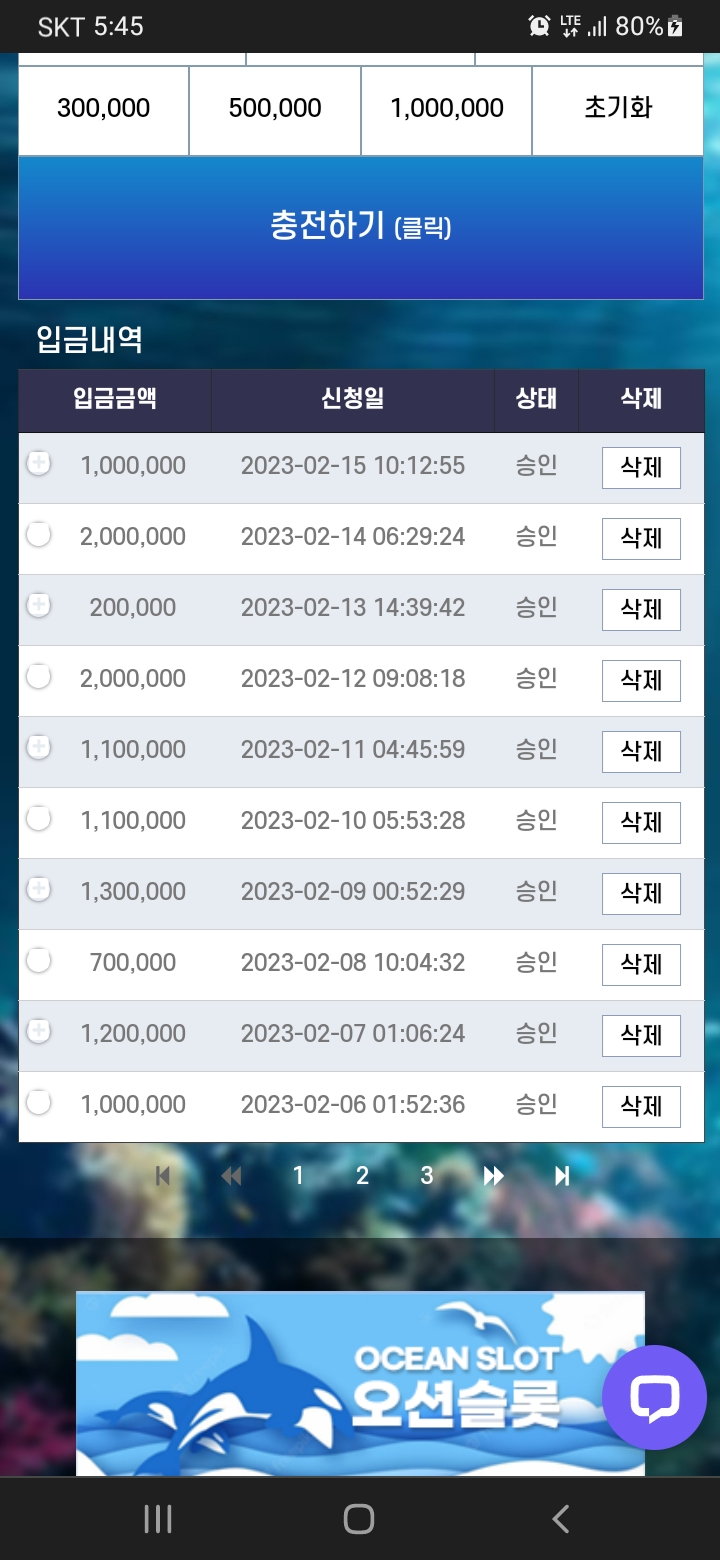Open page 3 of deposit history
Viewport: 720px width, 1560px height.
tap(427, 1176)
